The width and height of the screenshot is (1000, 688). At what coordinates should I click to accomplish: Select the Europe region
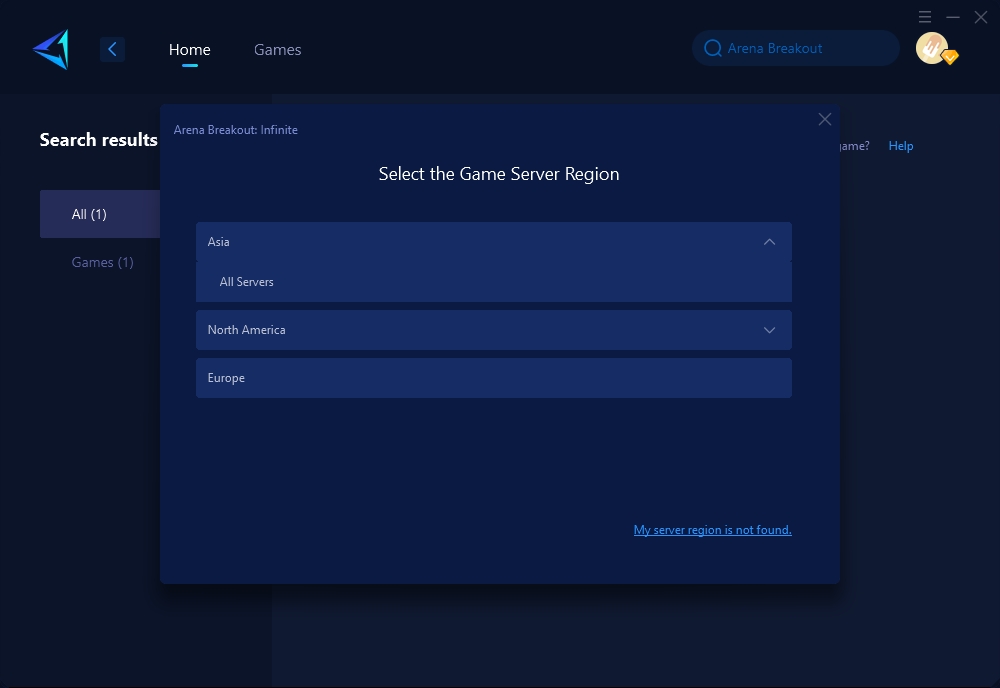pos(494,378)
